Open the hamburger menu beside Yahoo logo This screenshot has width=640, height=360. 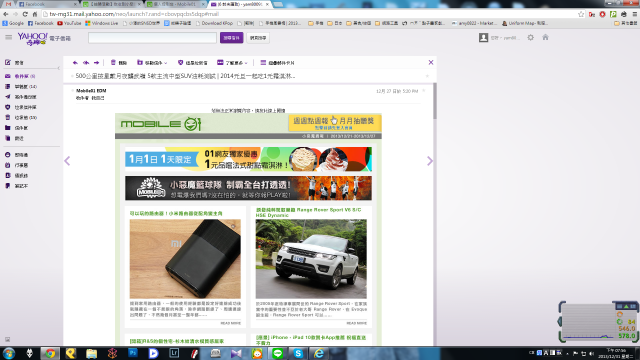(x=9, y=37)
